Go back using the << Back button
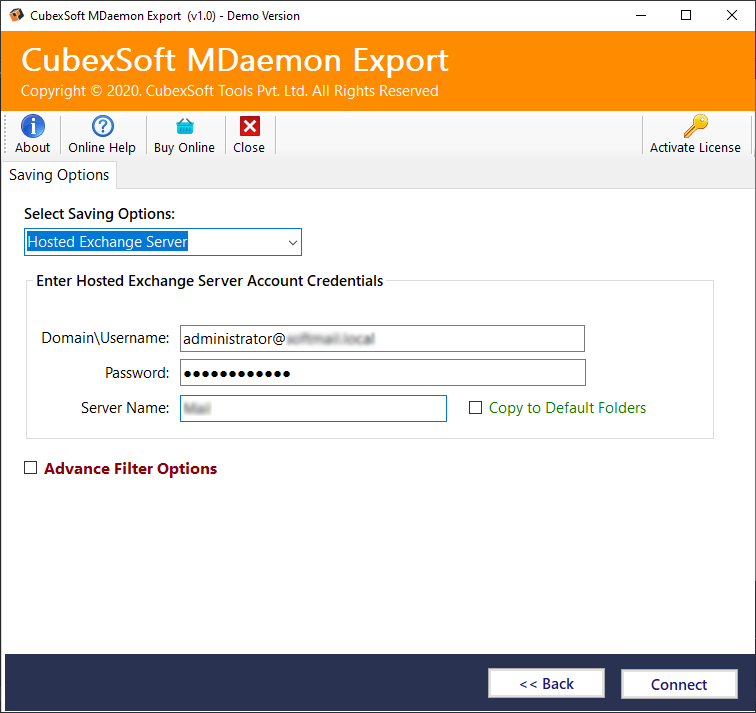Viewport: 756px width, 713px height. [x=546, y=684]
